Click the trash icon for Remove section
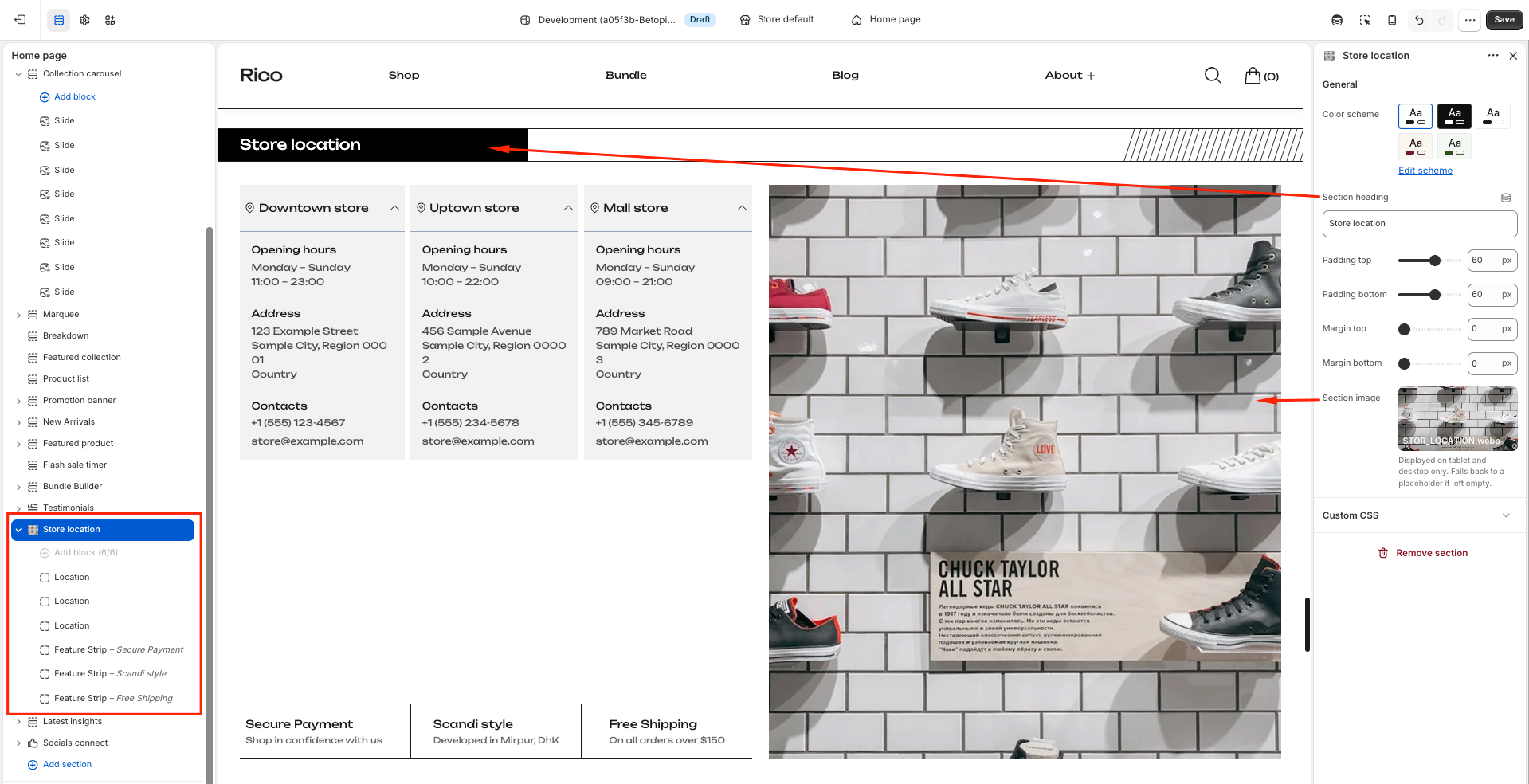Viewport: 1529px width, 784px height. click(x=1383, y=553)
